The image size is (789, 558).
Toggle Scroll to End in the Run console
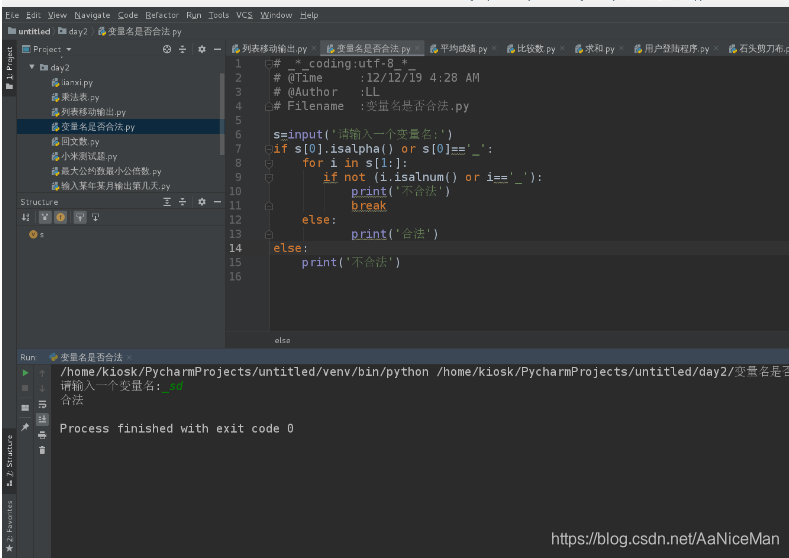[42, 419]
